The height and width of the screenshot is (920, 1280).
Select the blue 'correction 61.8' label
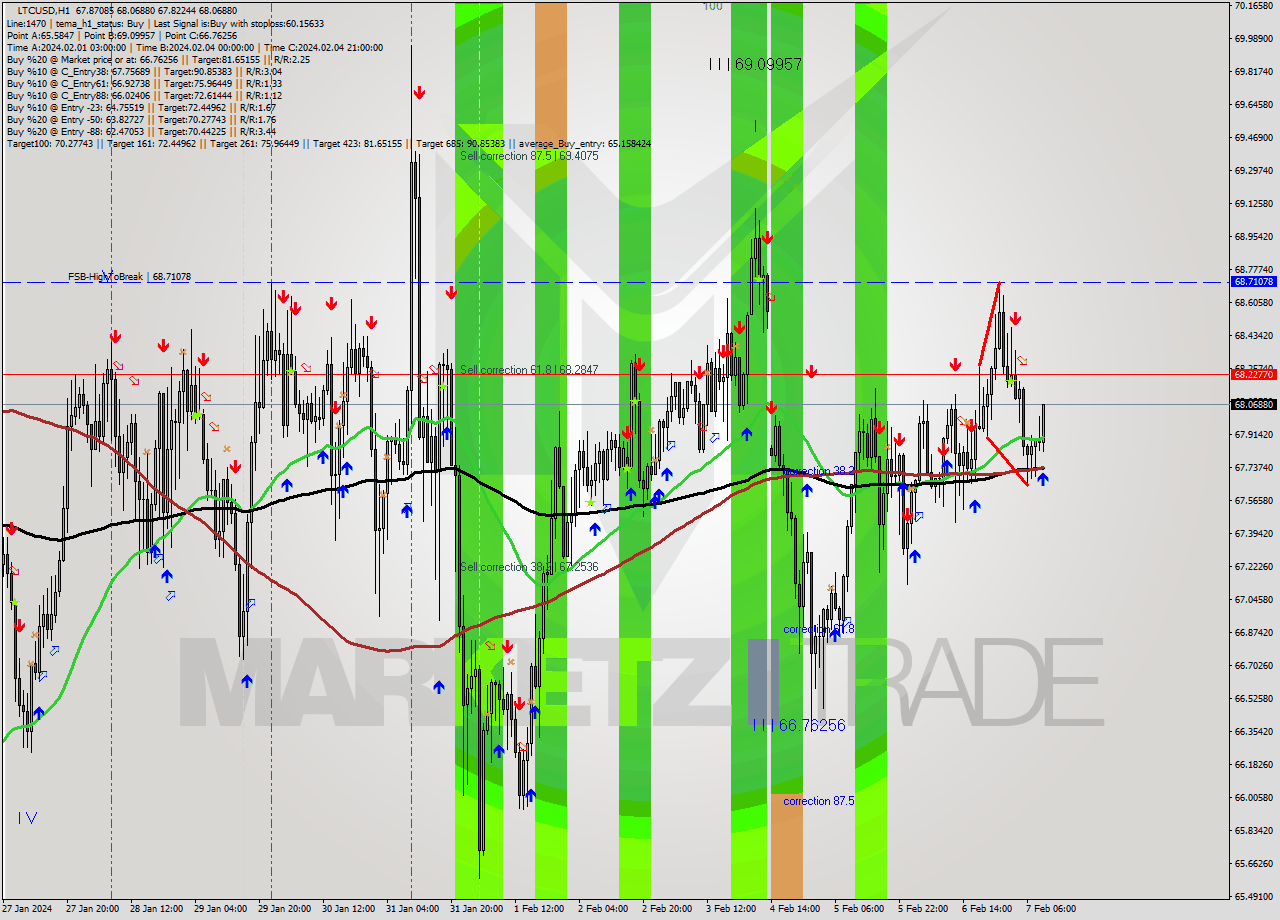coord(819,629)
